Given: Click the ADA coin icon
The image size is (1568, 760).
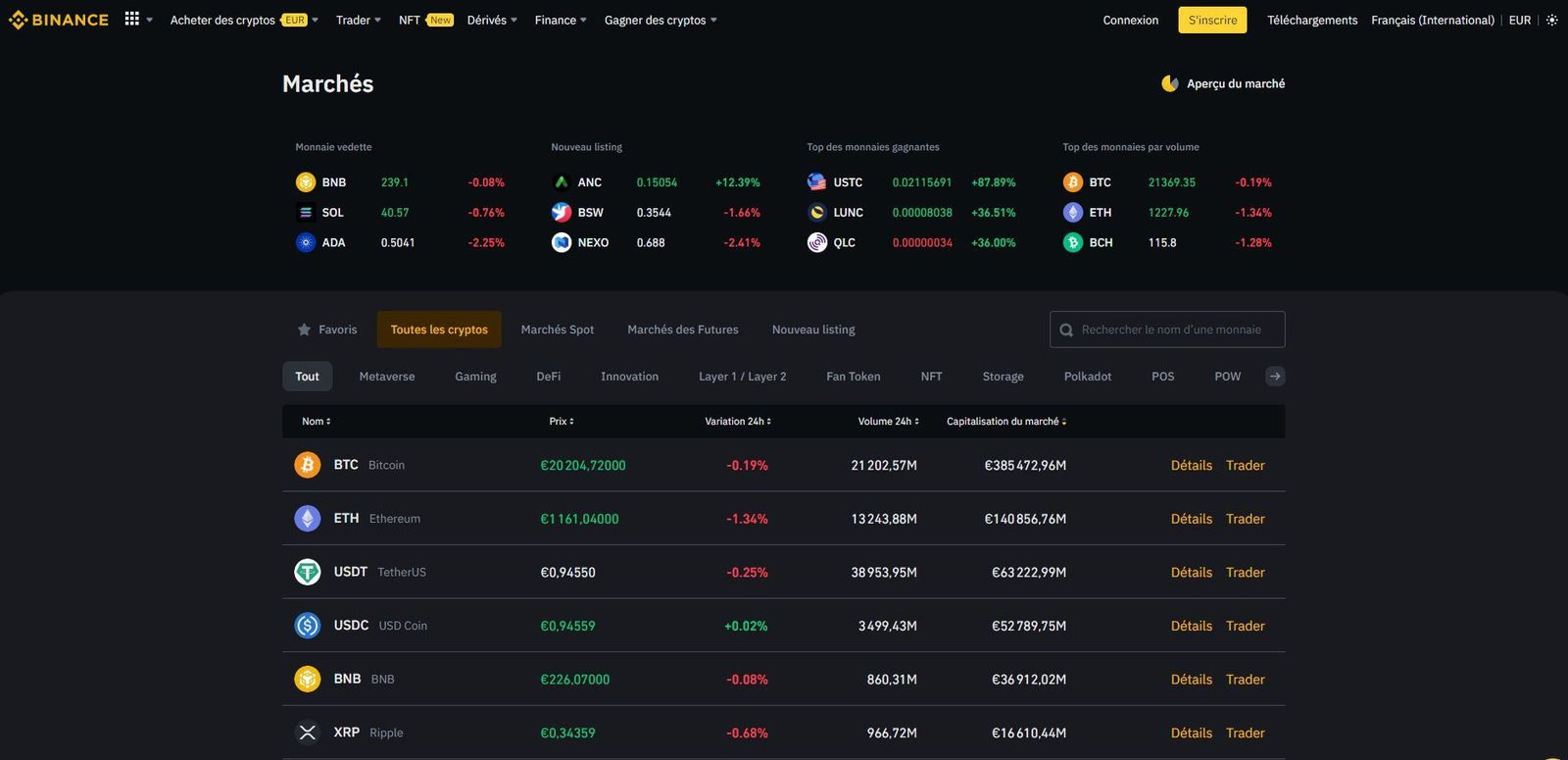Looking at the screenshot, I should [306, 242].
